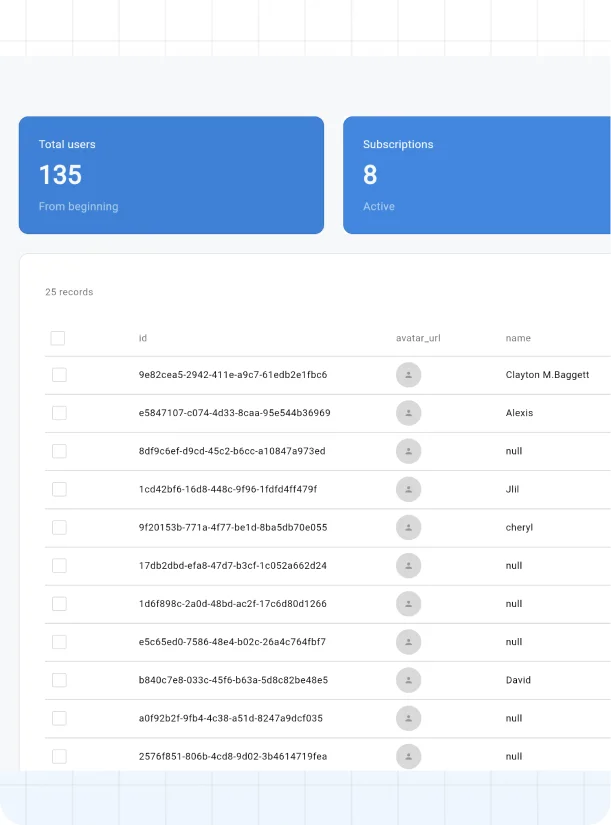Viewport: 611px width, 825px height.
Task: Select checkbox for id 2576f851-806b-4cd8-9d02-3b4614719fea
Action: (x=59, y=756)
